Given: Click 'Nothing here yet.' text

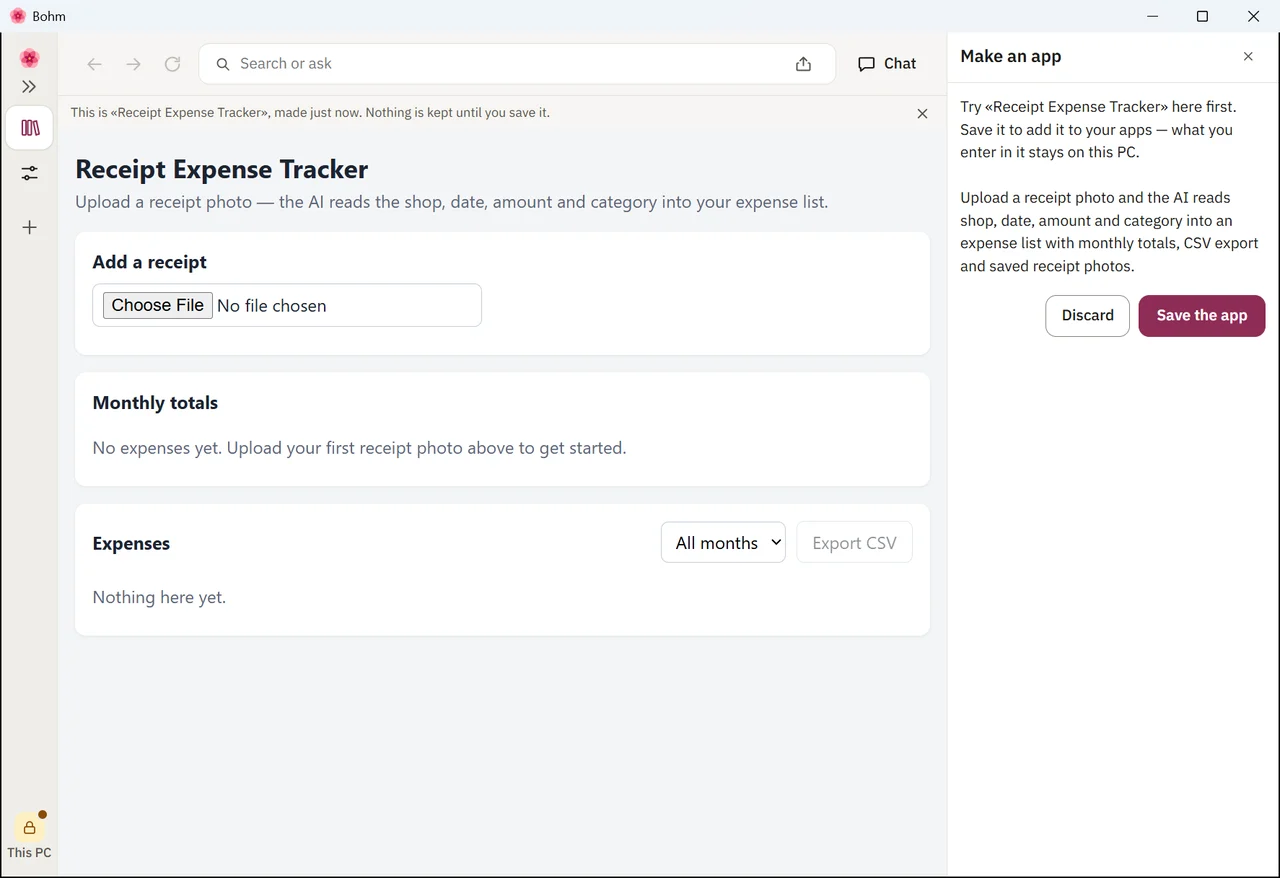Looking at the screenshot, I should pos(159,597).
